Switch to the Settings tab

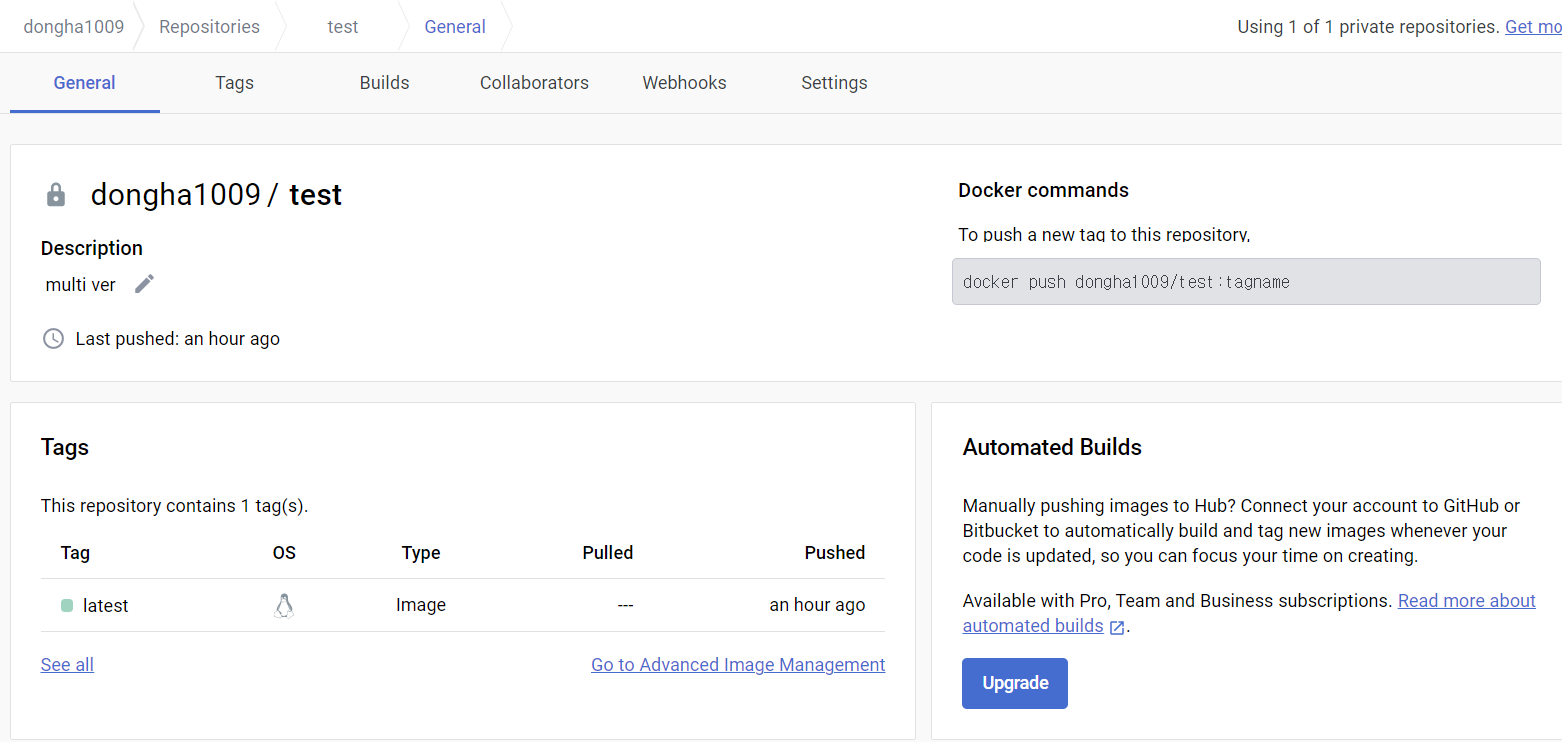point(834,83)
